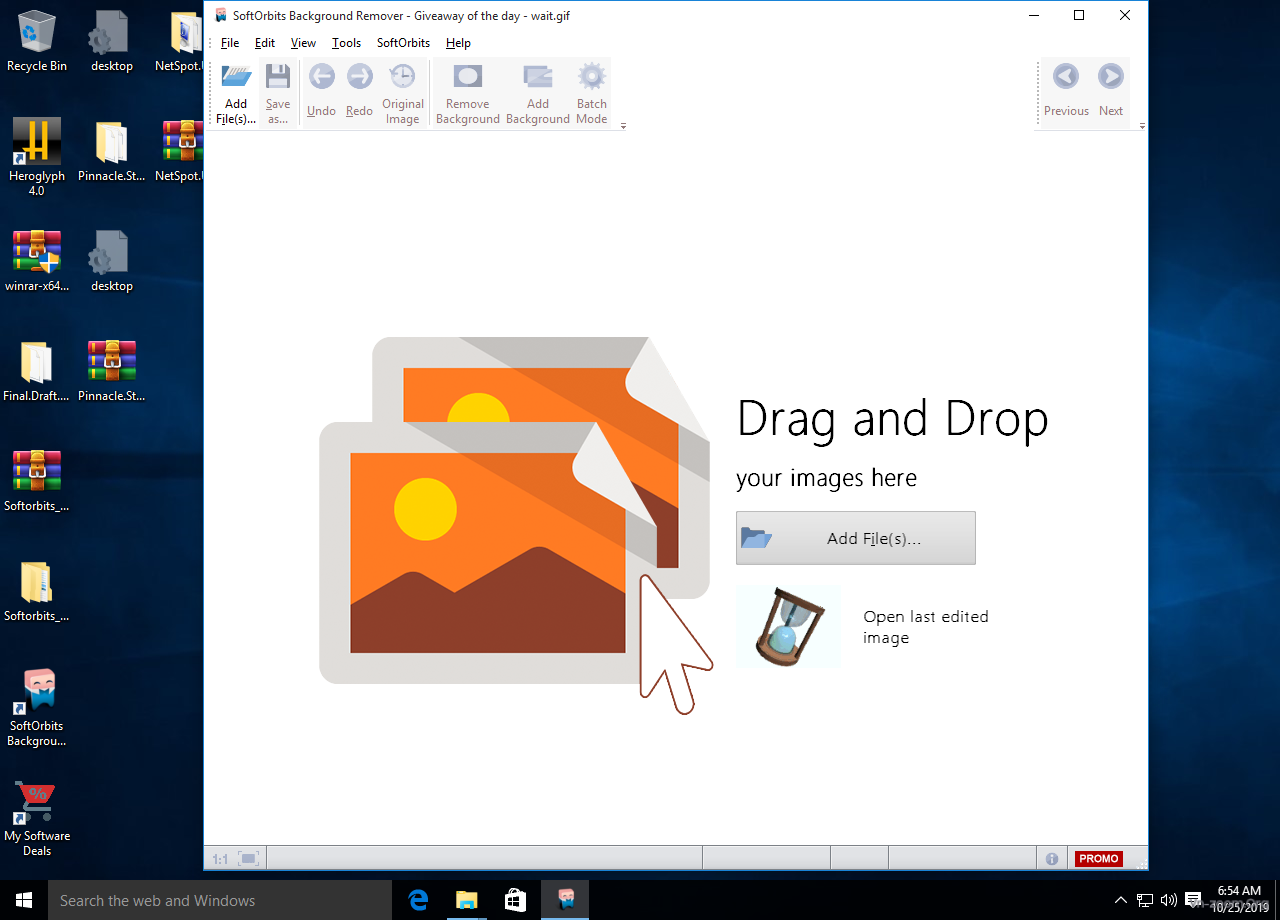Open the File menu
The image size is (1280, 920).
(230, 43)
